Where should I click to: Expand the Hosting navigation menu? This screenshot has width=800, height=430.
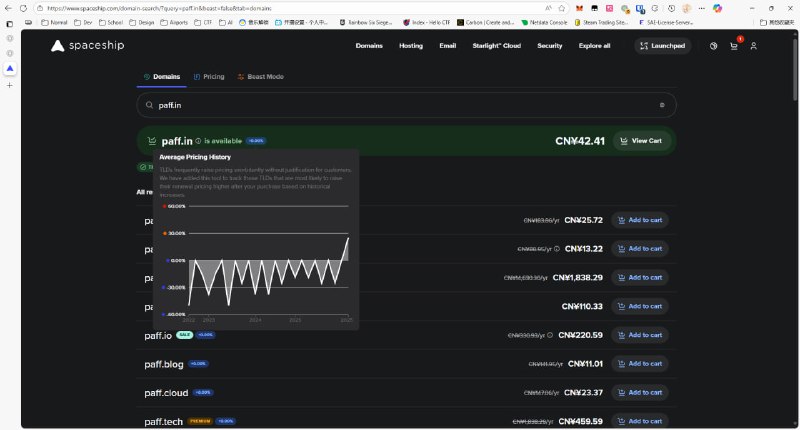pos(411,46)
